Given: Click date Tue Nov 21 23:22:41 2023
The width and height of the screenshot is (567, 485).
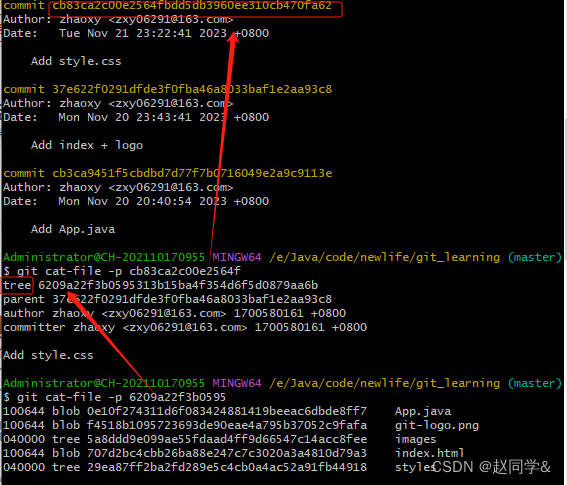Looking at the screenshot, I should [x=143, y=33].
